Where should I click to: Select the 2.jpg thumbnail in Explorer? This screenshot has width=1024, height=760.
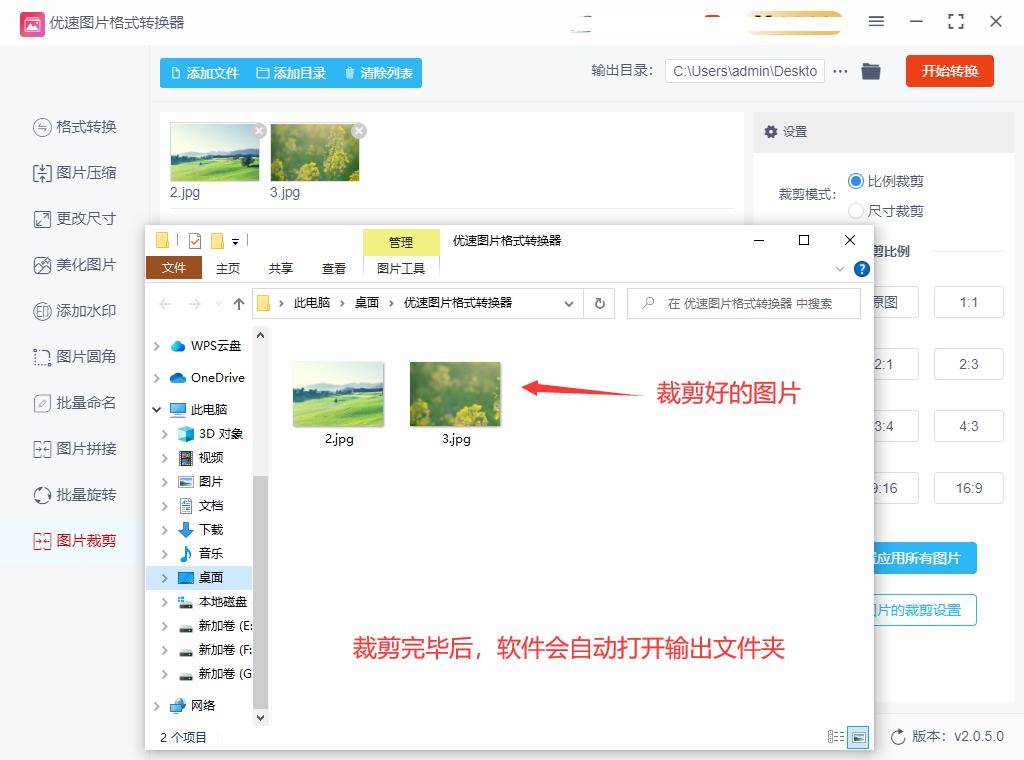pos(338,394)
